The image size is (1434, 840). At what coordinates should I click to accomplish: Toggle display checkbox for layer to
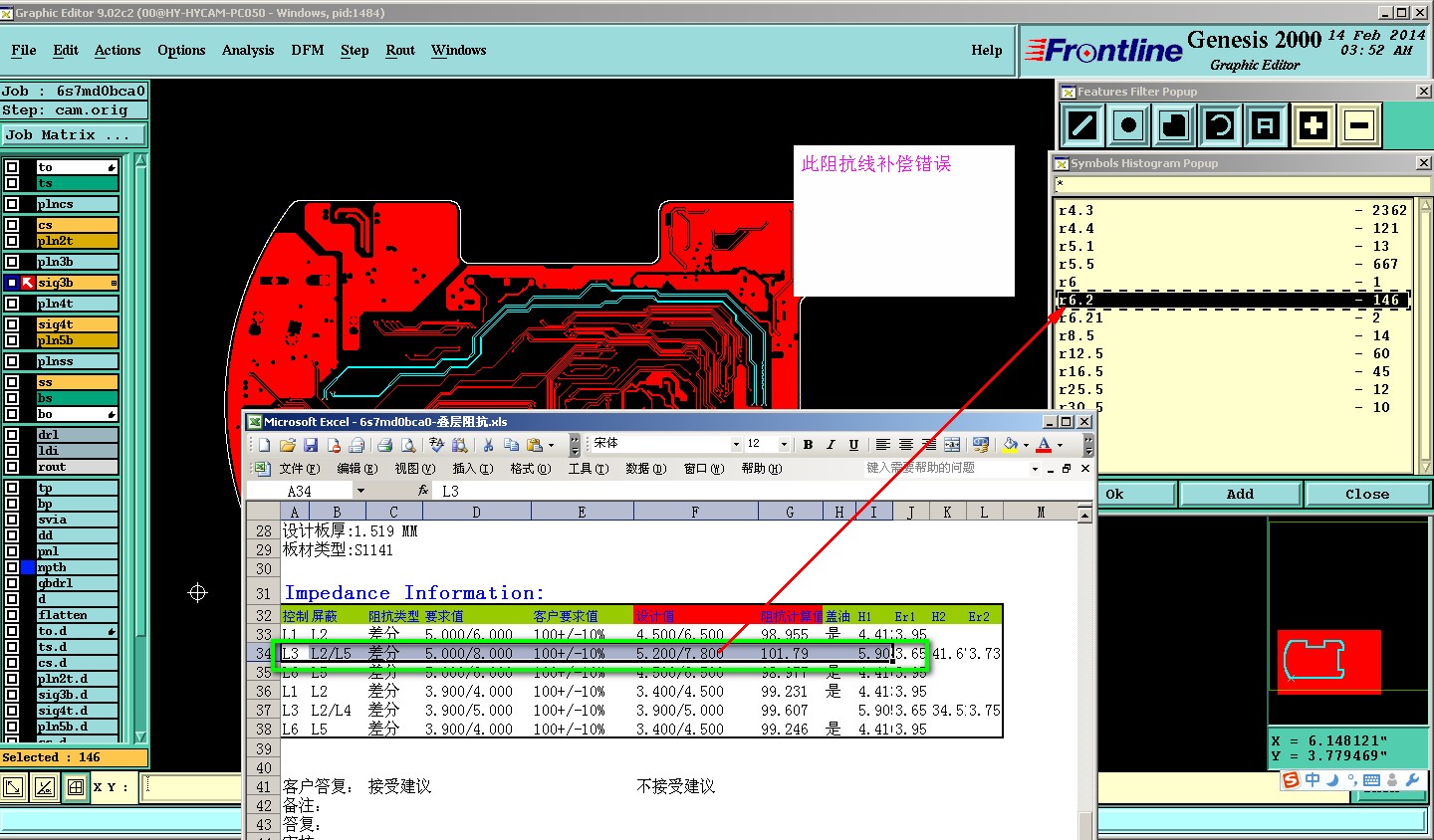pyautogui.click(x=12, y=167)
